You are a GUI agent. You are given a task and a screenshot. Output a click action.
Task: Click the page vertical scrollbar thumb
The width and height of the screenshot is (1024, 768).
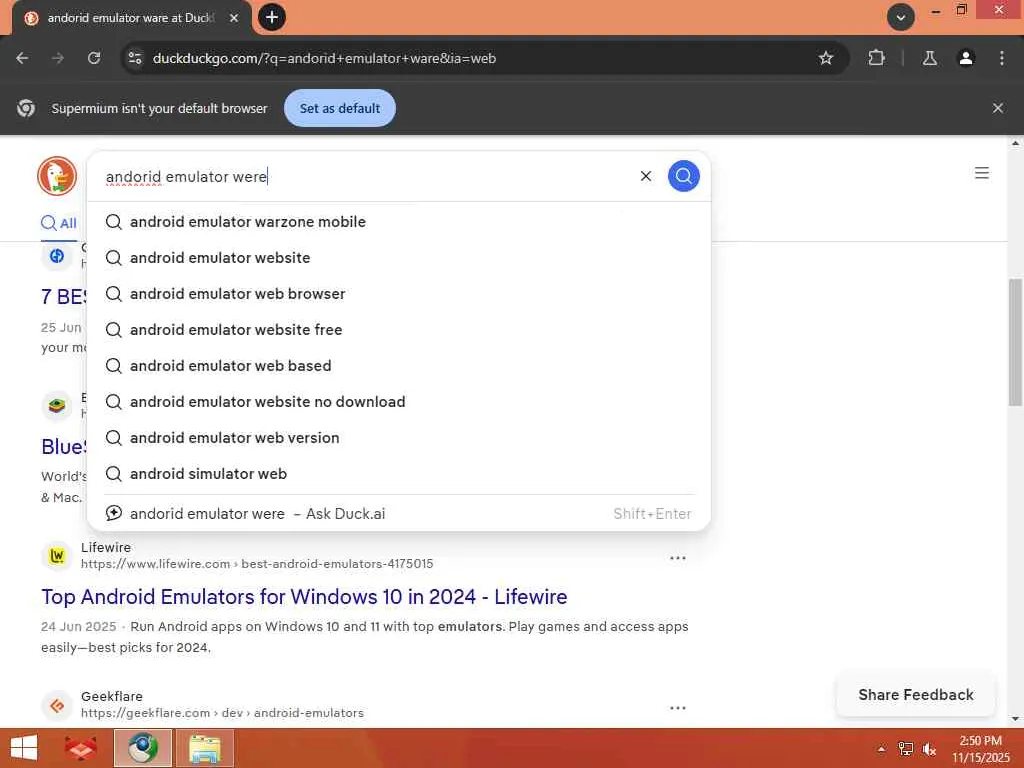[x=1015, y=342]
